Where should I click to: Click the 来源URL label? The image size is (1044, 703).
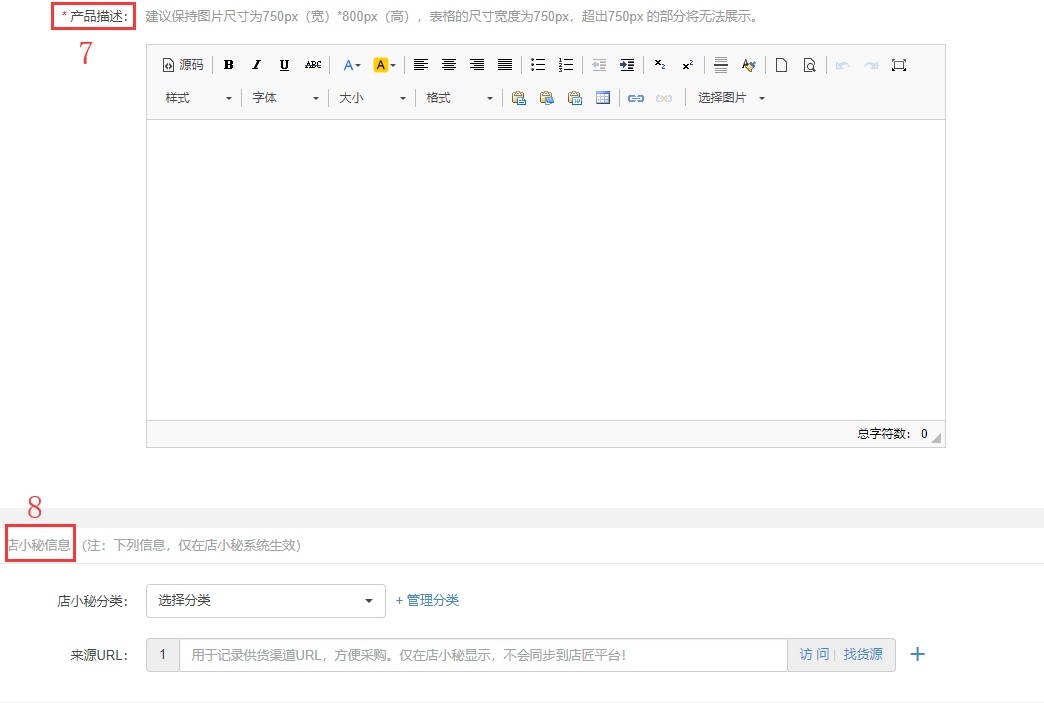99,655
